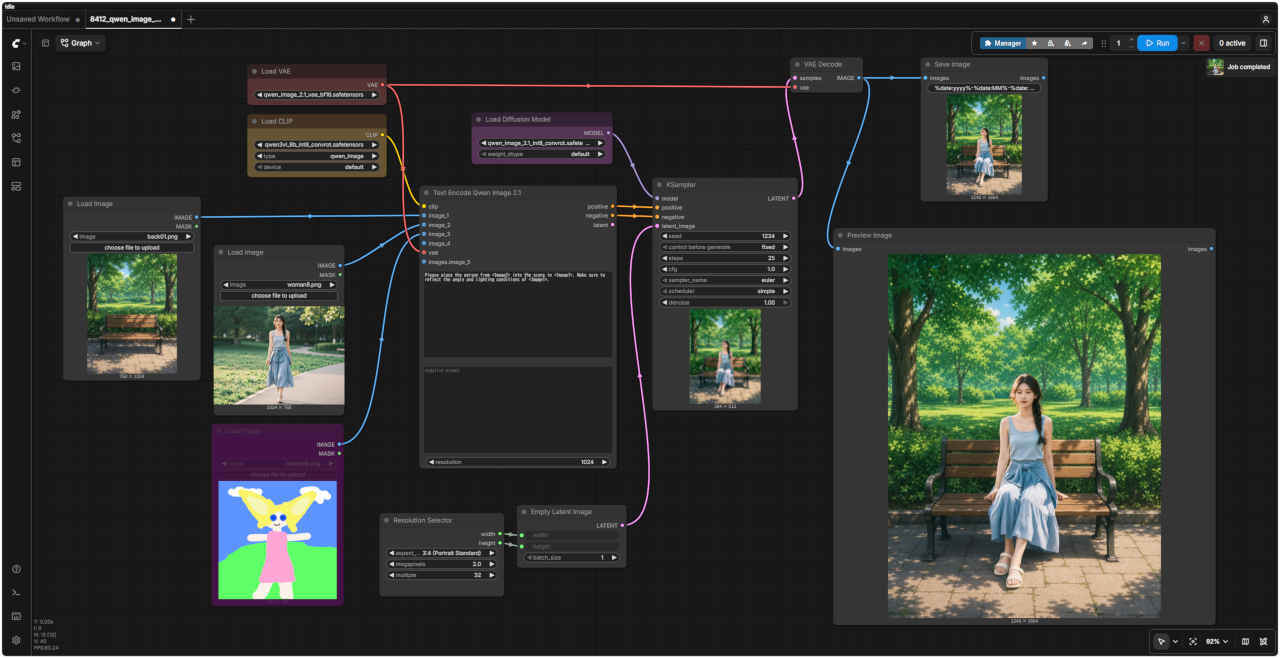Click the 0 active jobs indicator
This screenshot has height=658, width=1280.
(x=1232, y=43)
